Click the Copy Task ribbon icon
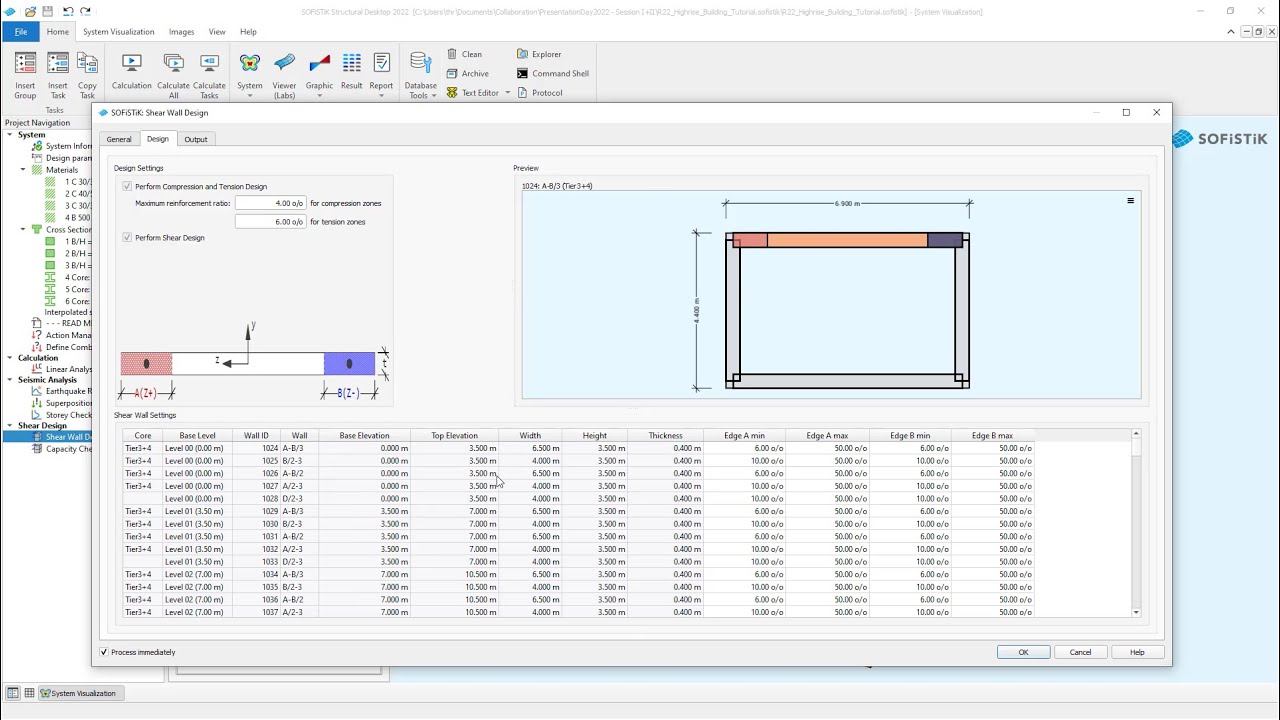Viewport: 1280px width, 720px height. (87, 64)
